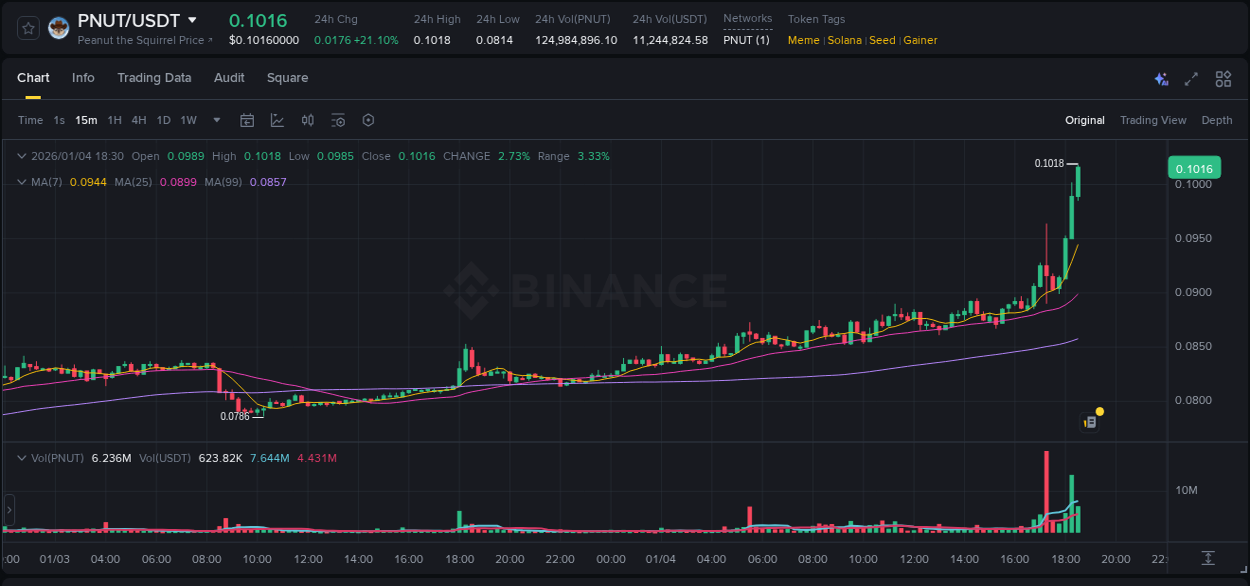Click the order record icon on chart
The width and height of the screenshot is (1250, 586).
tap(1089, 423)
